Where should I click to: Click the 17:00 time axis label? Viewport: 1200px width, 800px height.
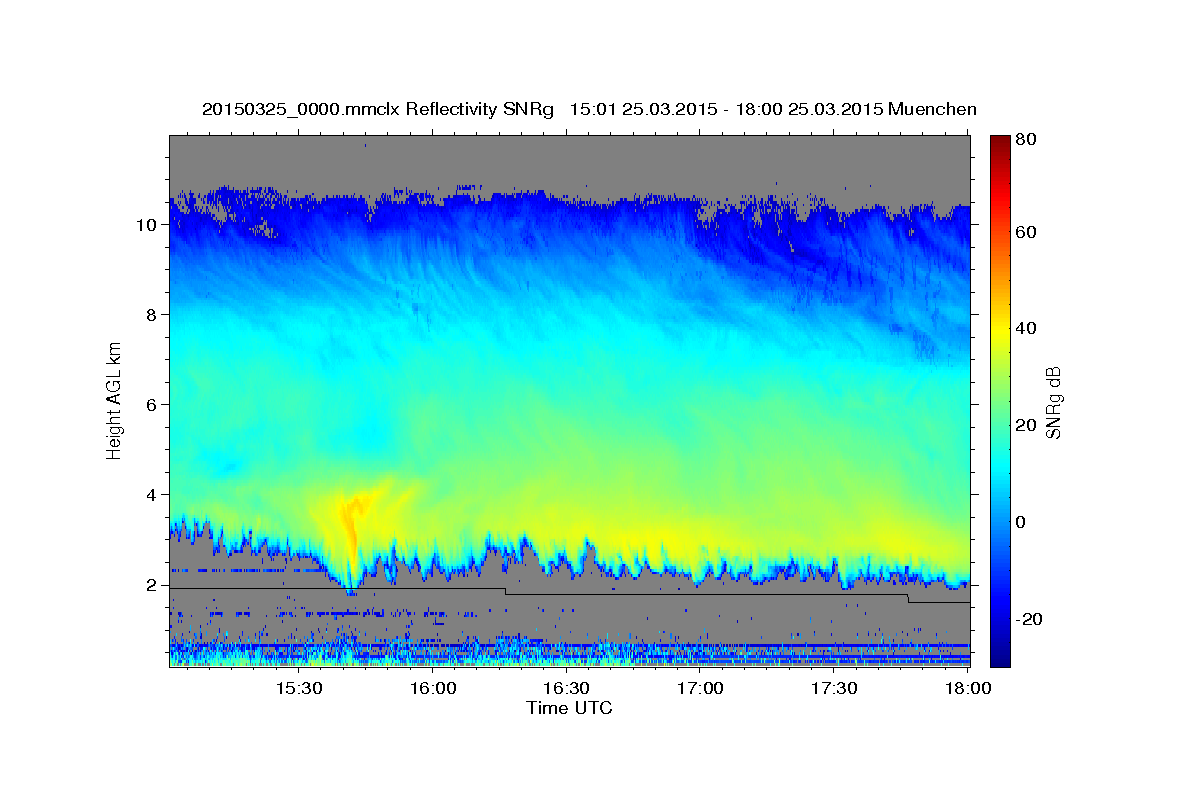[x=700, y=689]
